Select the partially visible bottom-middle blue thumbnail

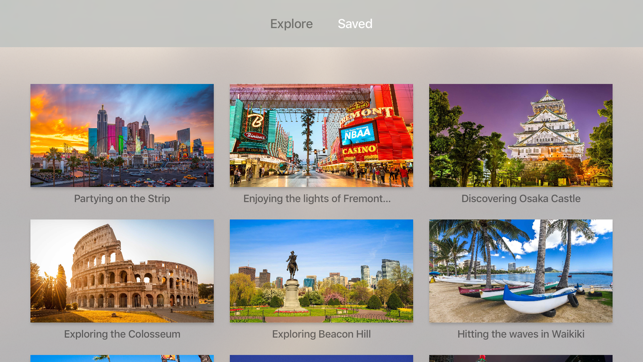click(x=322, y=359)
